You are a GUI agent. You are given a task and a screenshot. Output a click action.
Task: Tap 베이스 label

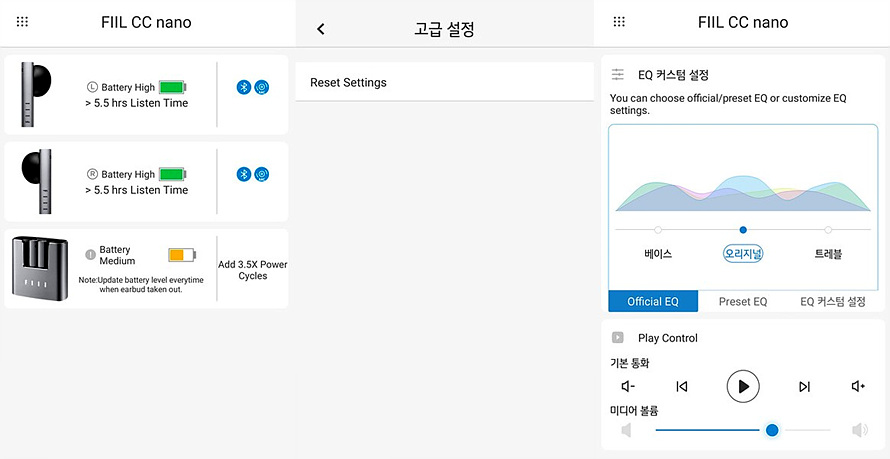(658, 254)
